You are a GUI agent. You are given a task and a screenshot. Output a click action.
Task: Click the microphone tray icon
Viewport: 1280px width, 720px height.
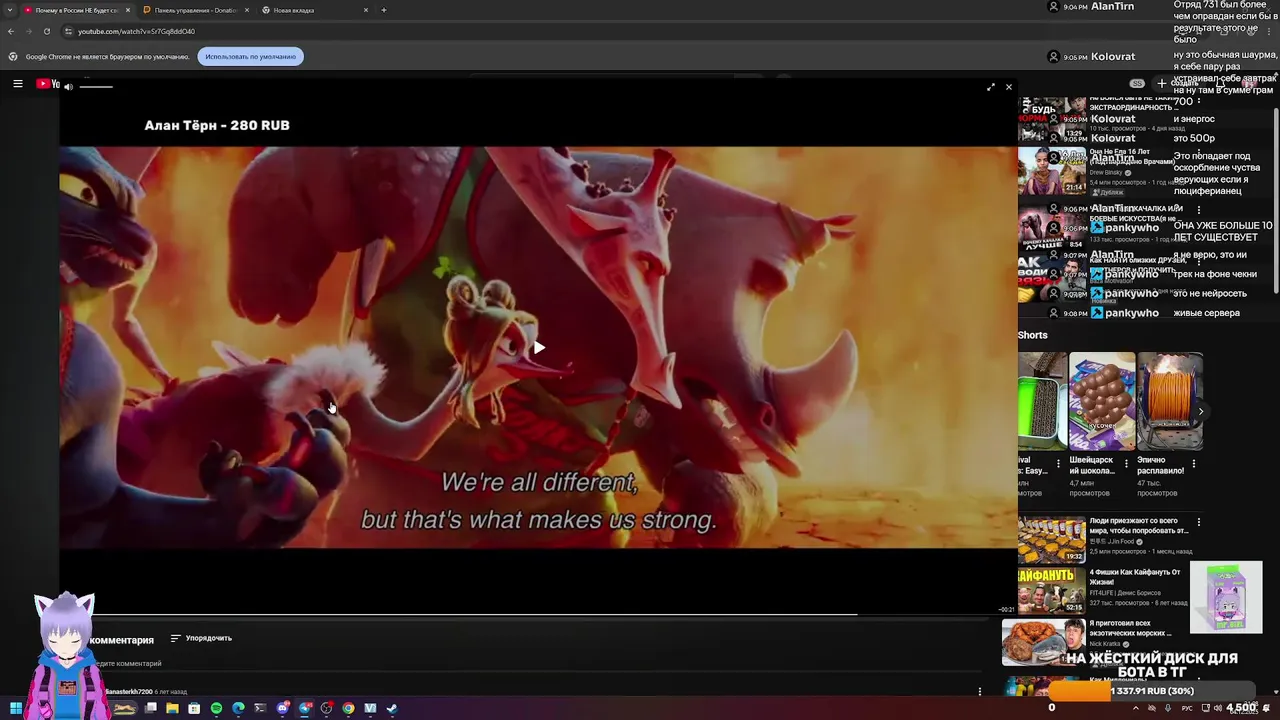pyautogui.click(x=1167, y=708)
